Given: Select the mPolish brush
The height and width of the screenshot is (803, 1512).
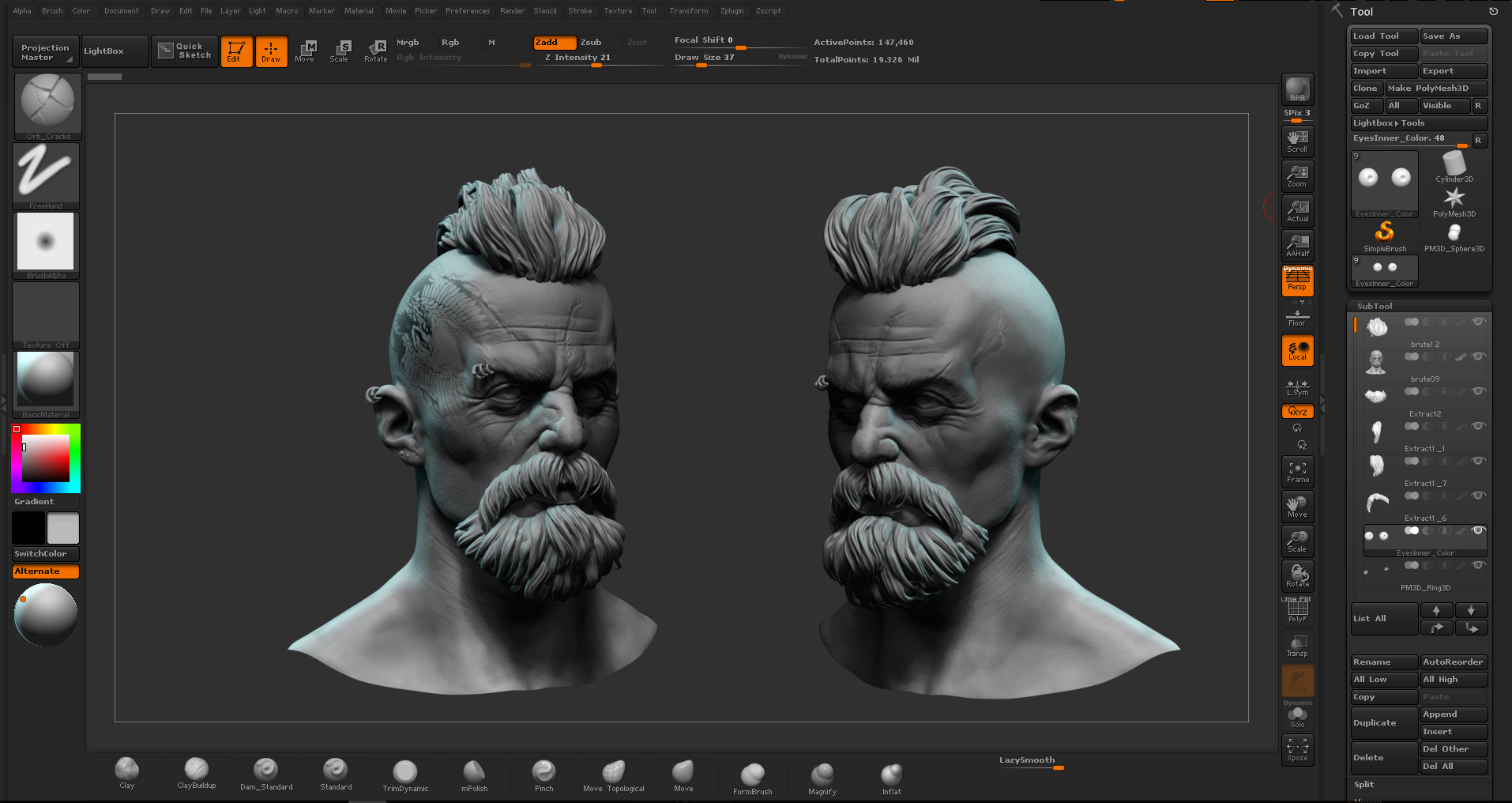Looking at the screenshot, I should (475, 775).
